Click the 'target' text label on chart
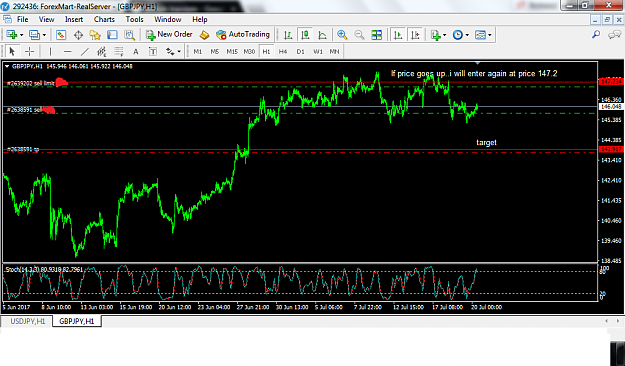Image resolution: width=625 pixels, height=366 pixels. click(486, 142)
